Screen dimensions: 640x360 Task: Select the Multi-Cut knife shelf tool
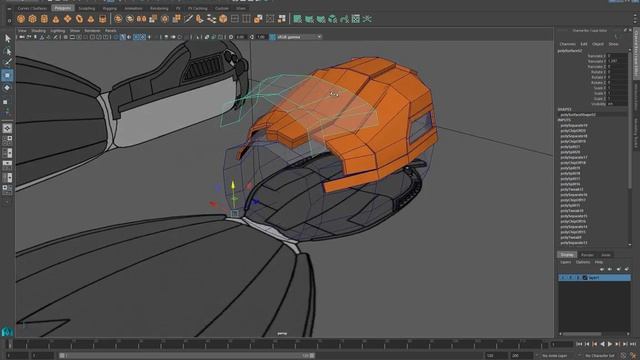188,19
